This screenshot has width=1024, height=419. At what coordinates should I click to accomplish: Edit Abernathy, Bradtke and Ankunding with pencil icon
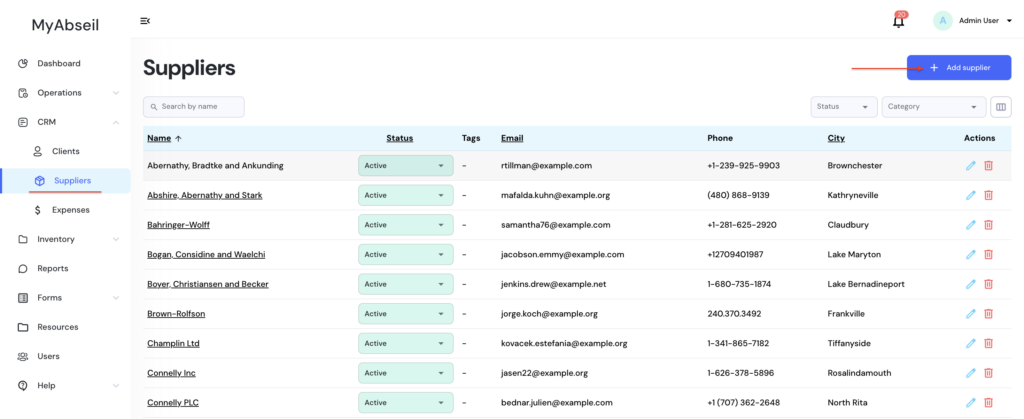(x=970, y=166)
